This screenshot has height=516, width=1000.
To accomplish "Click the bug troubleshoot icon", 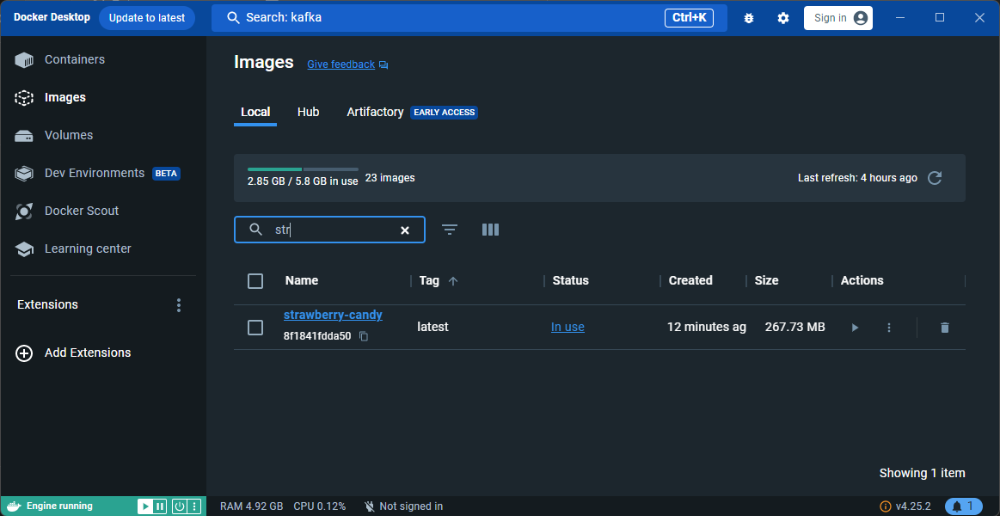I will (x=749, y=18).
